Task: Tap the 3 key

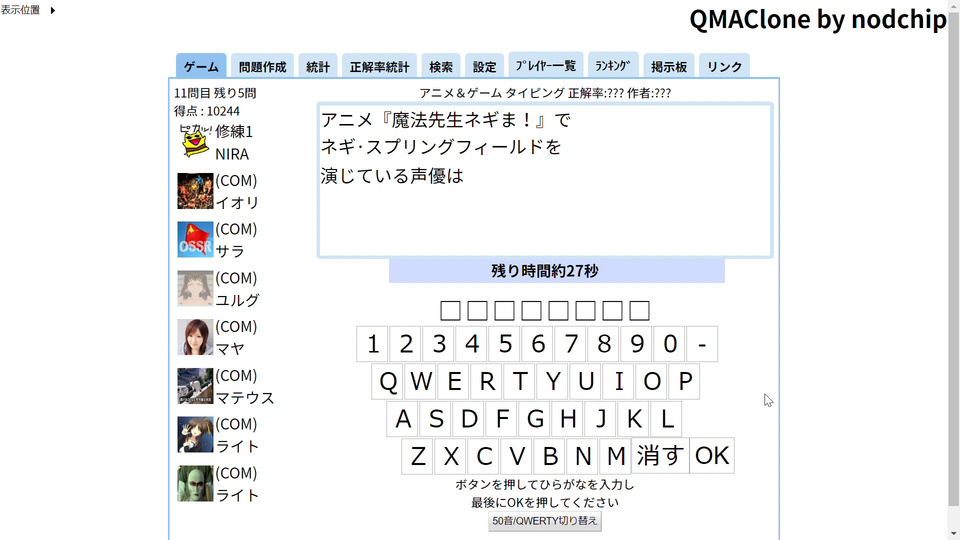Action: tap(439, 344)
